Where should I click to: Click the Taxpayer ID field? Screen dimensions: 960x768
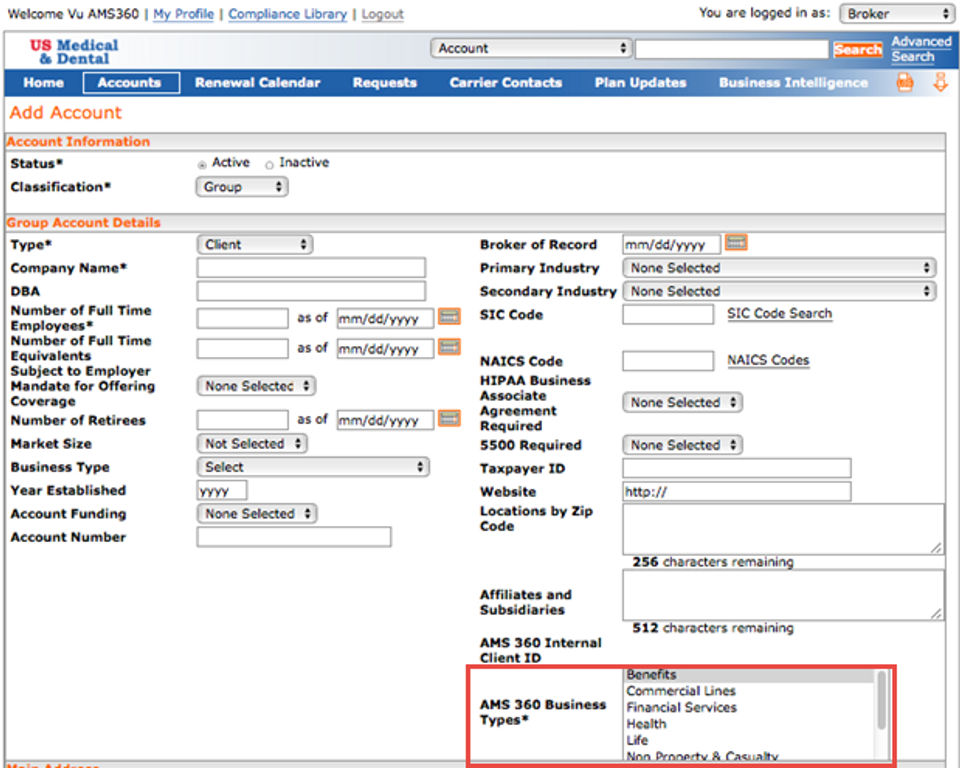(737, 468)
